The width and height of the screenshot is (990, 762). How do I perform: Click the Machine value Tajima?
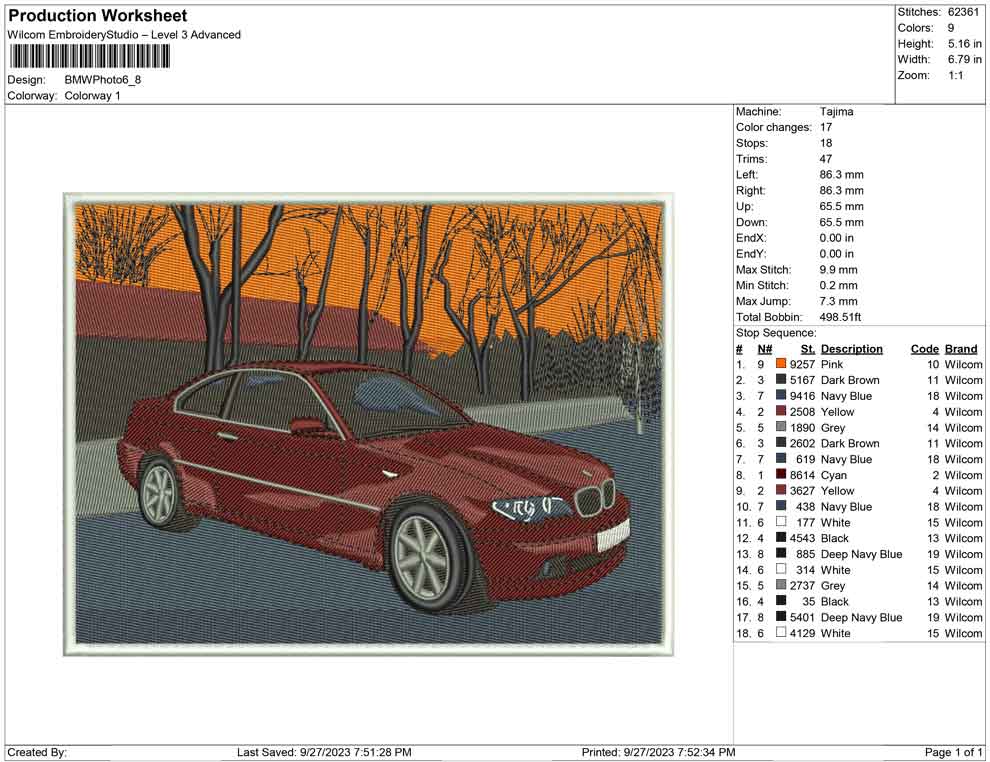click(x=837, y=111)
